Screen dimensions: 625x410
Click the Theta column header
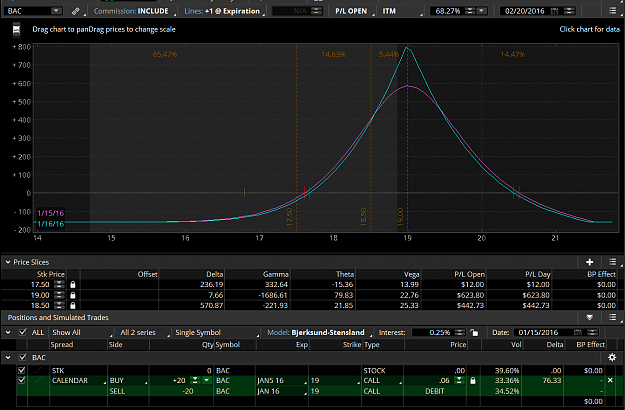pyautogui.click(x=345, y=274)
